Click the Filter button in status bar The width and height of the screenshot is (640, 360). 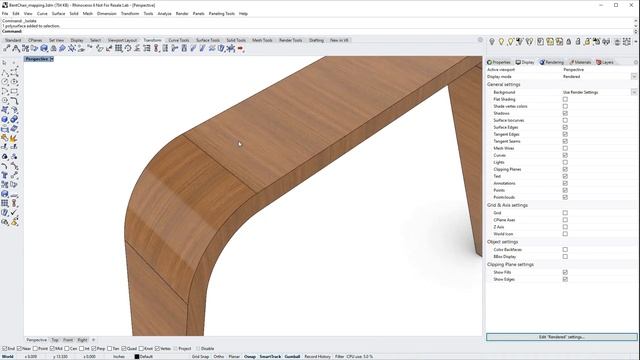pos(339,356)
